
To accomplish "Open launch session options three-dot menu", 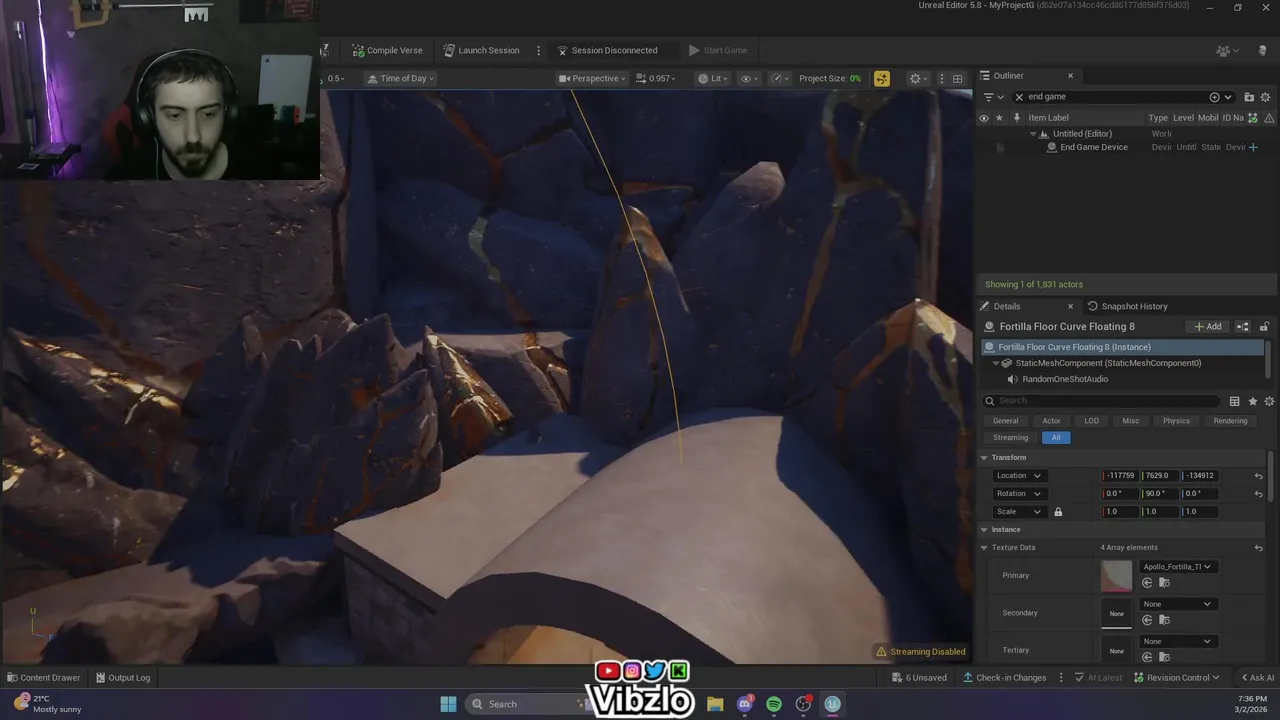I will (x=538, y=50).
